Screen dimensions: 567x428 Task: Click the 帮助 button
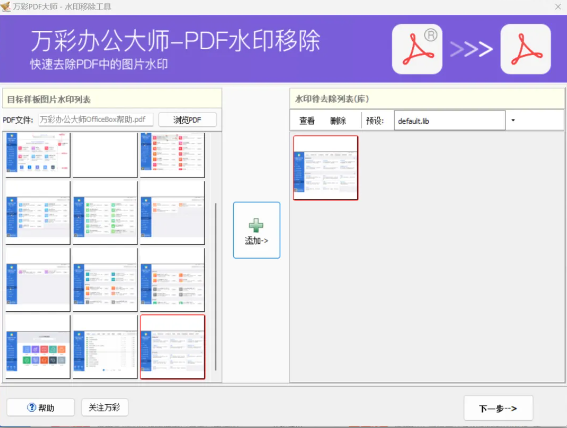[x=40, y=408]
